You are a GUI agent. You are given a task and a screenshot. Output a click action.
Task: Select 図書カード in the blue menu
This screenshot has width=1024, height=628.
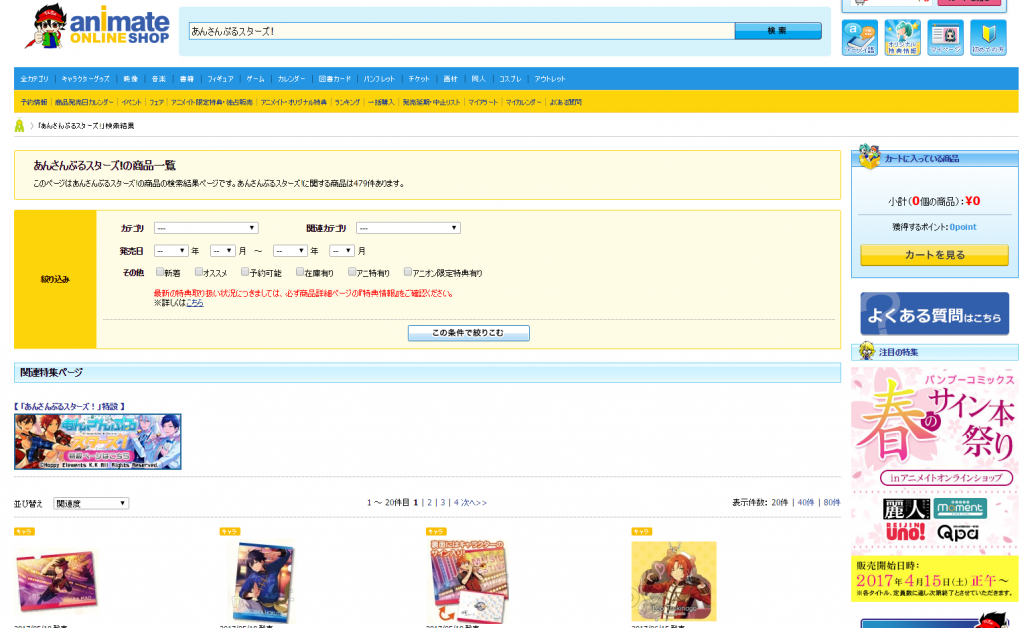coord(334,79)
